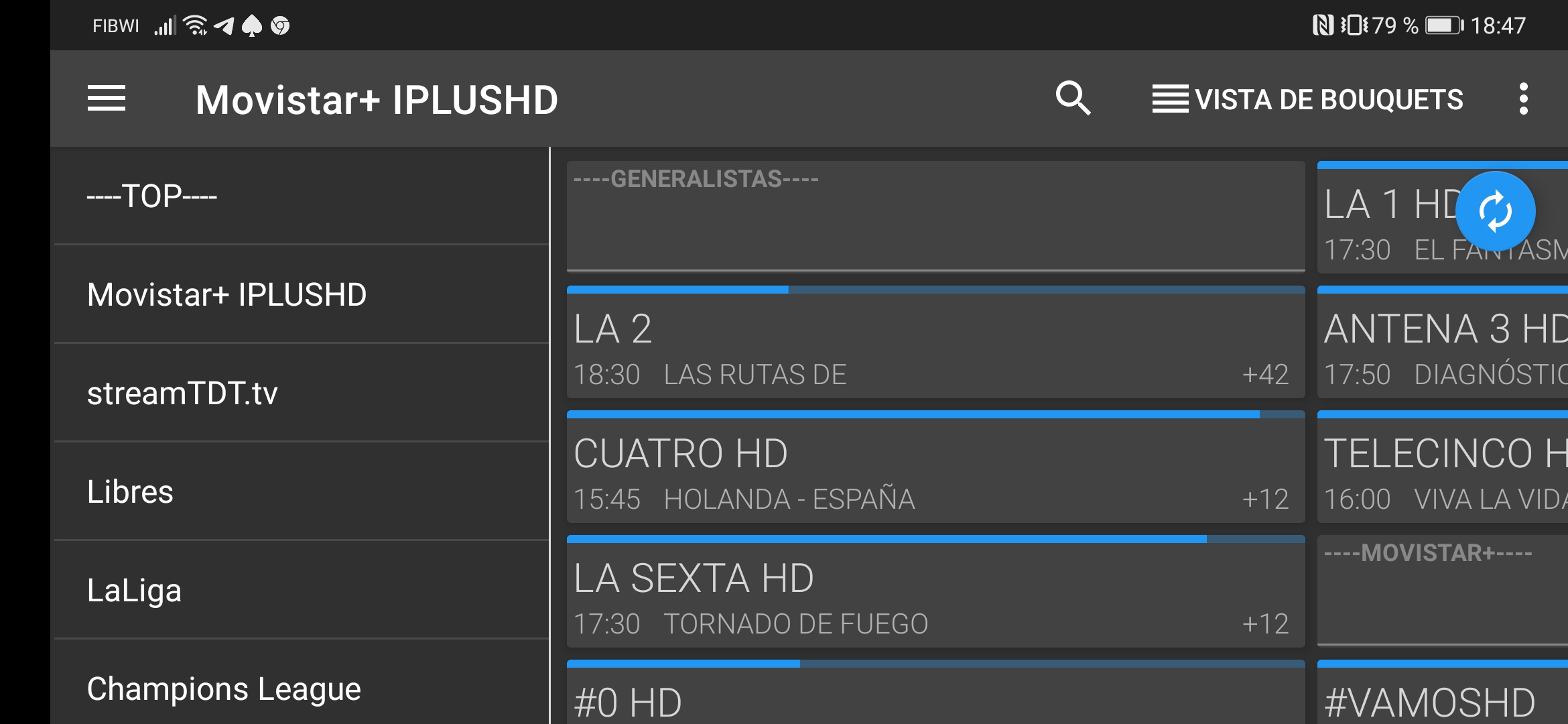
Task: Open the CUATRO HD channel tile
Action: [935, 469]
